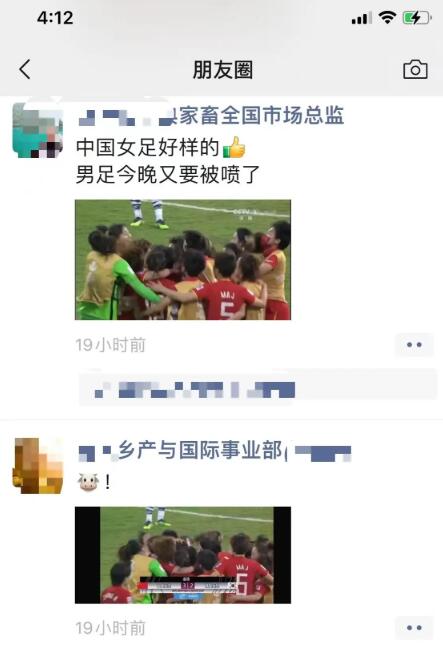Tap the text 男足今晚又要被喷了

point(168,174)
